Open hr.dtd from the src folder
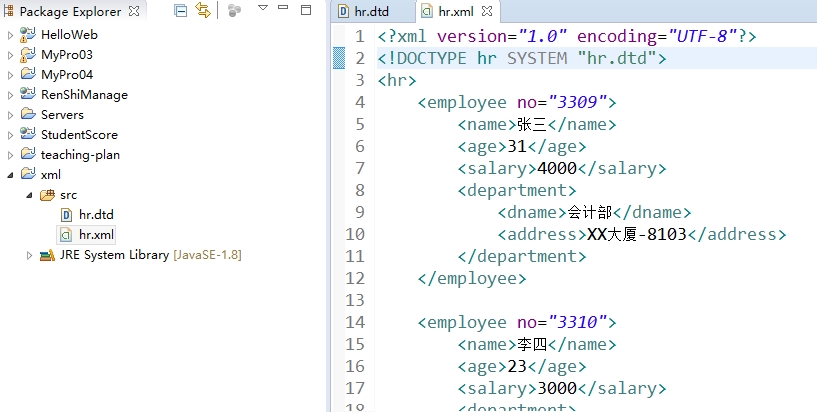The image size is (817, 412). click(x=96, y=215)
